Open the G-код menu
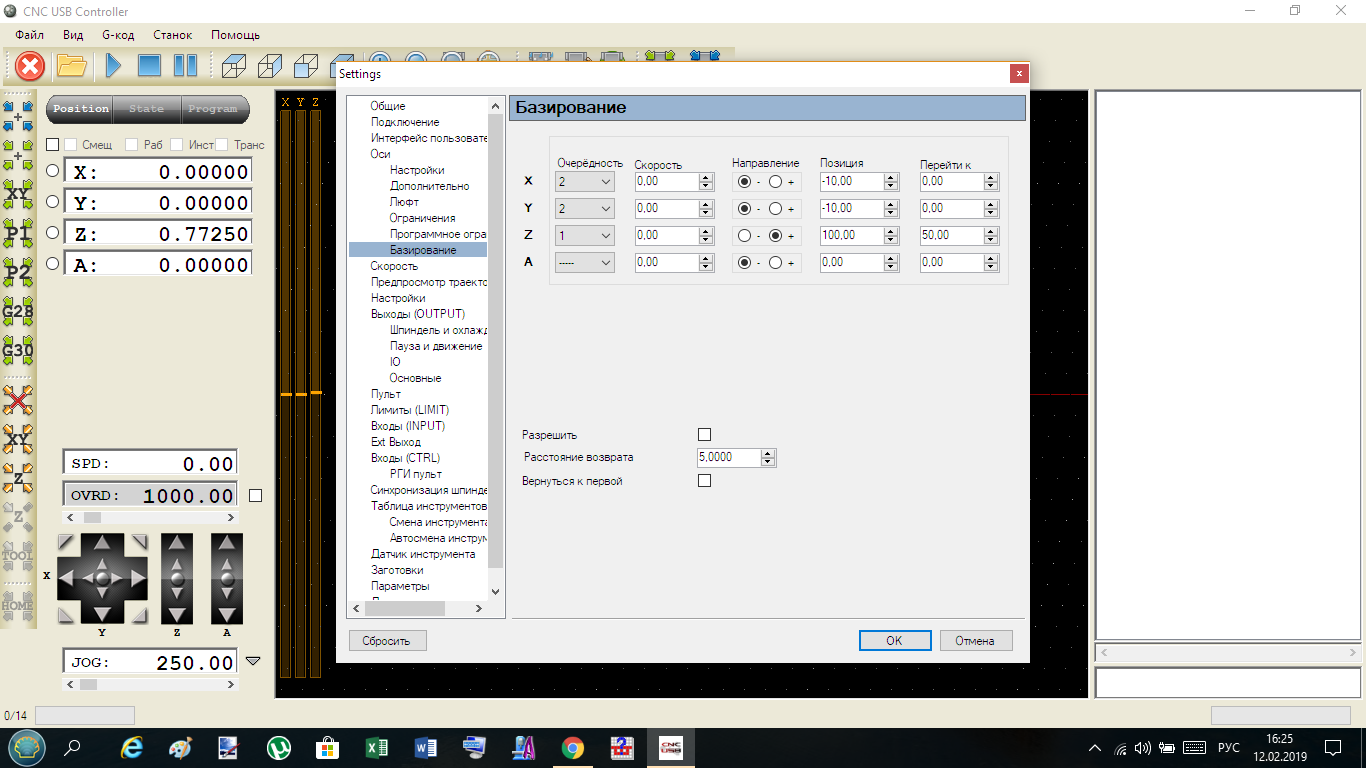This screenshot has width=1366, height=768. click(x=118, y=35)
